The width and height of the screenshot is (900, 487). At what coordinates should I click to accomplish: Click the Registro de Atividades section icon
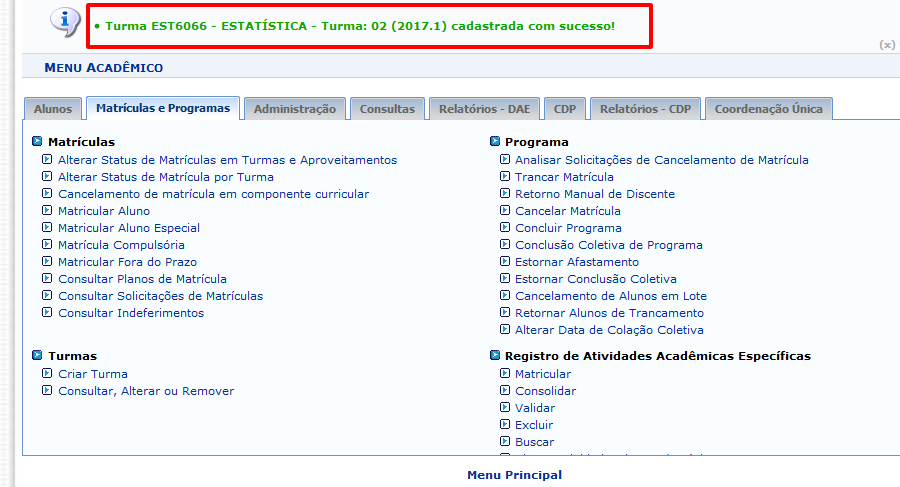494,356
